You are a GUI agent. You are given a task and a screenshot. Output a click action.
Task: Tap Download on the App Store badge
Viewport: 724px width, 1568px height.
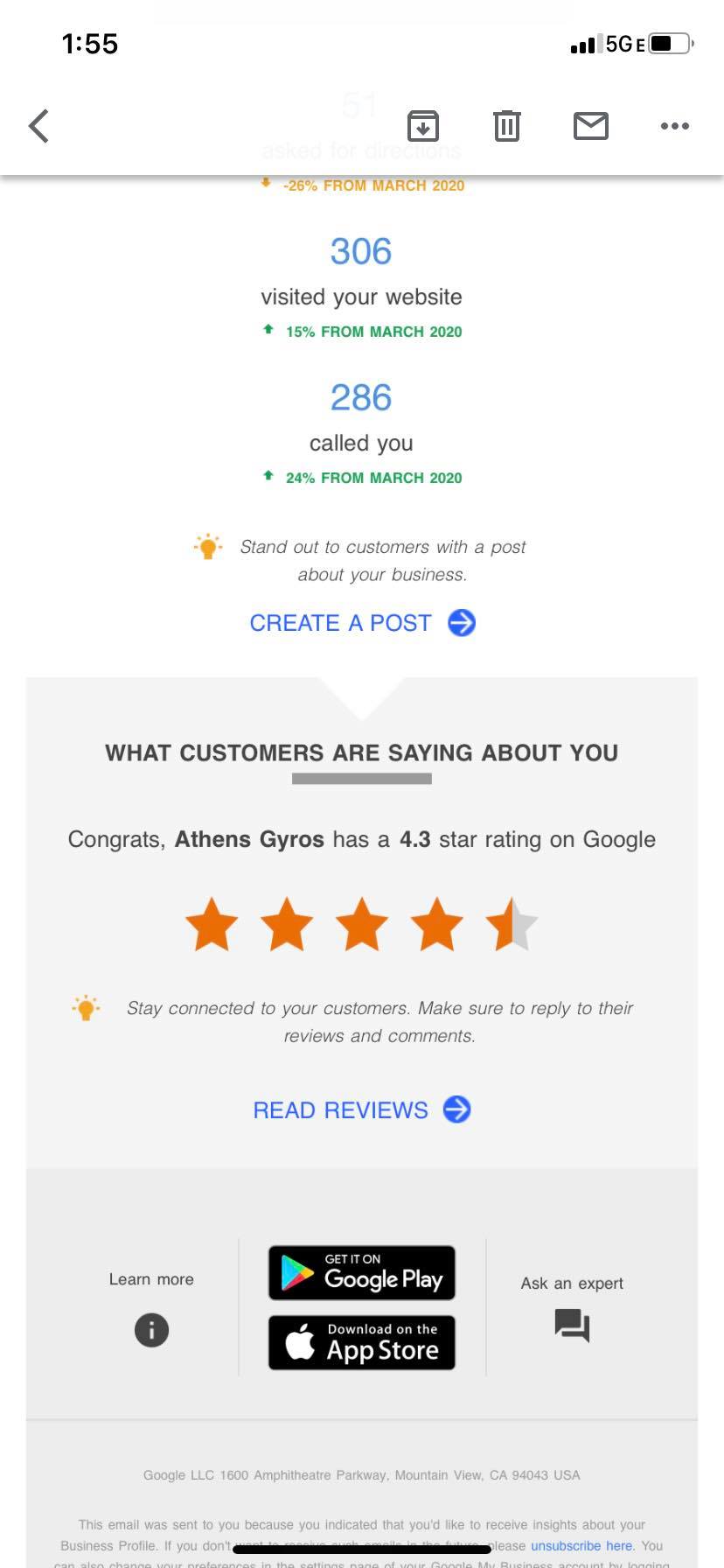point(362,1343)
